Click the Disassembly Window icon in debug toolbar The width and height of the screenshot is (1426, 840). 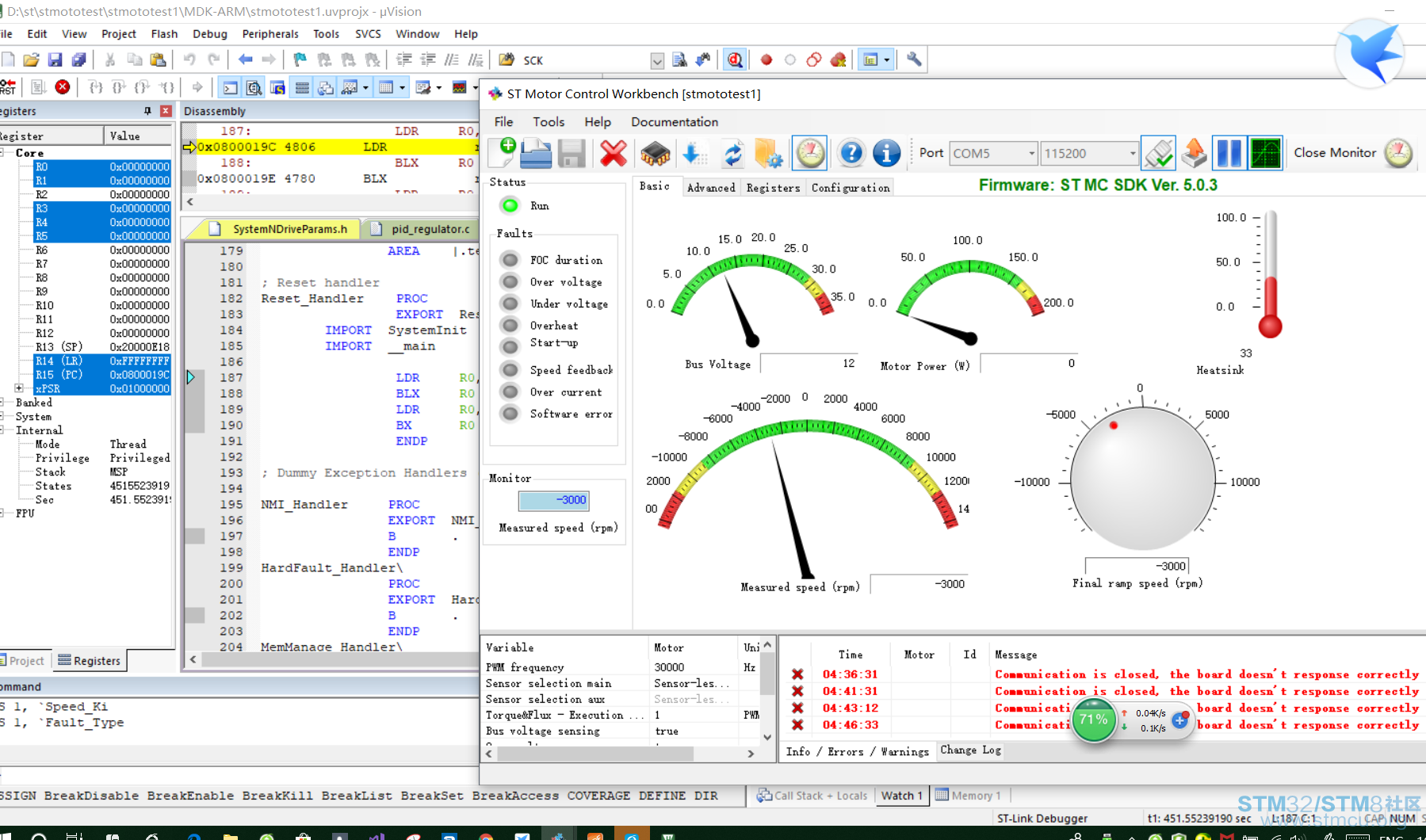254,87
